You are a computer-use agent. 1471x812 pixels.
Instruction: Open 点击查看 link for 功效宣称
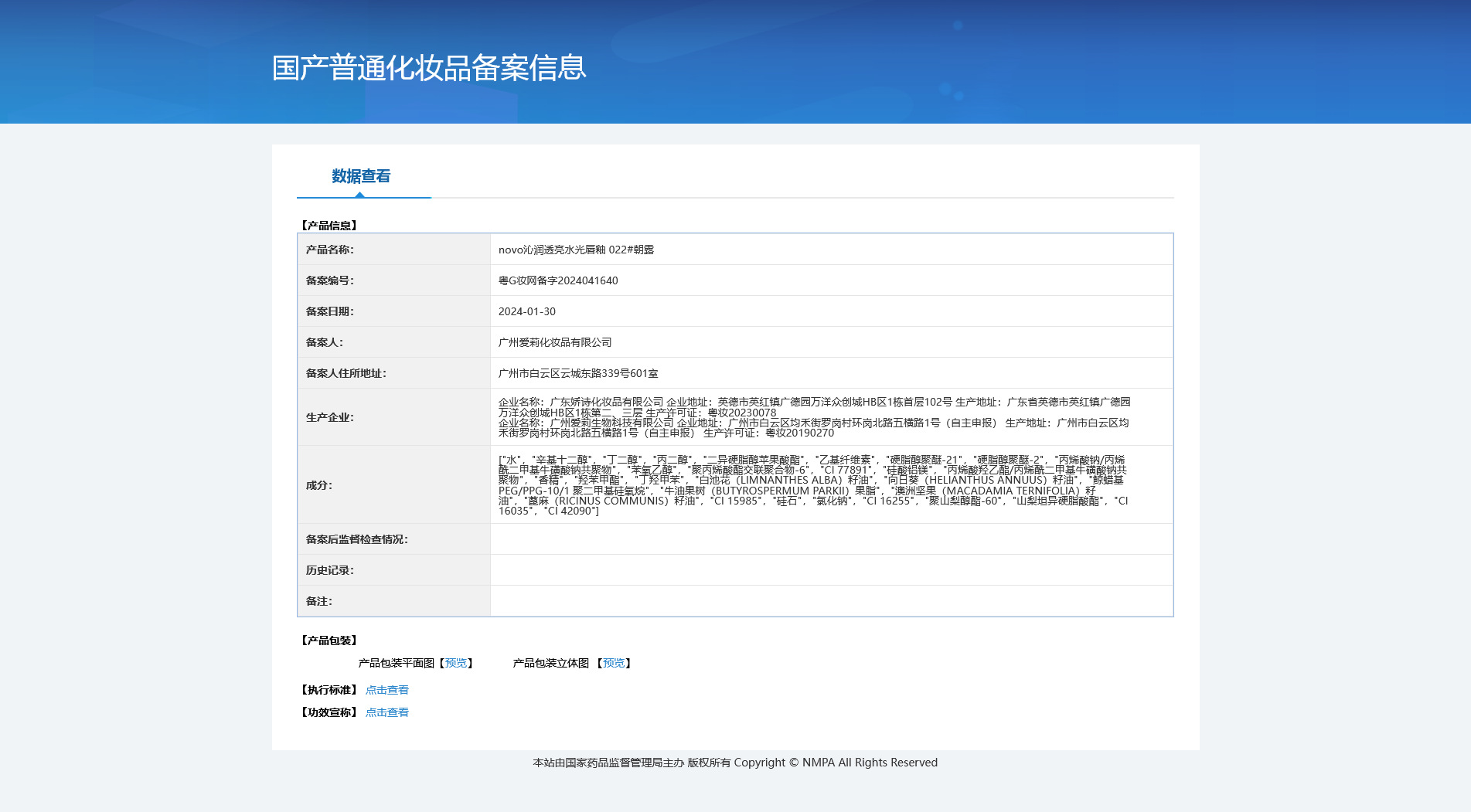tap(387, 712)
